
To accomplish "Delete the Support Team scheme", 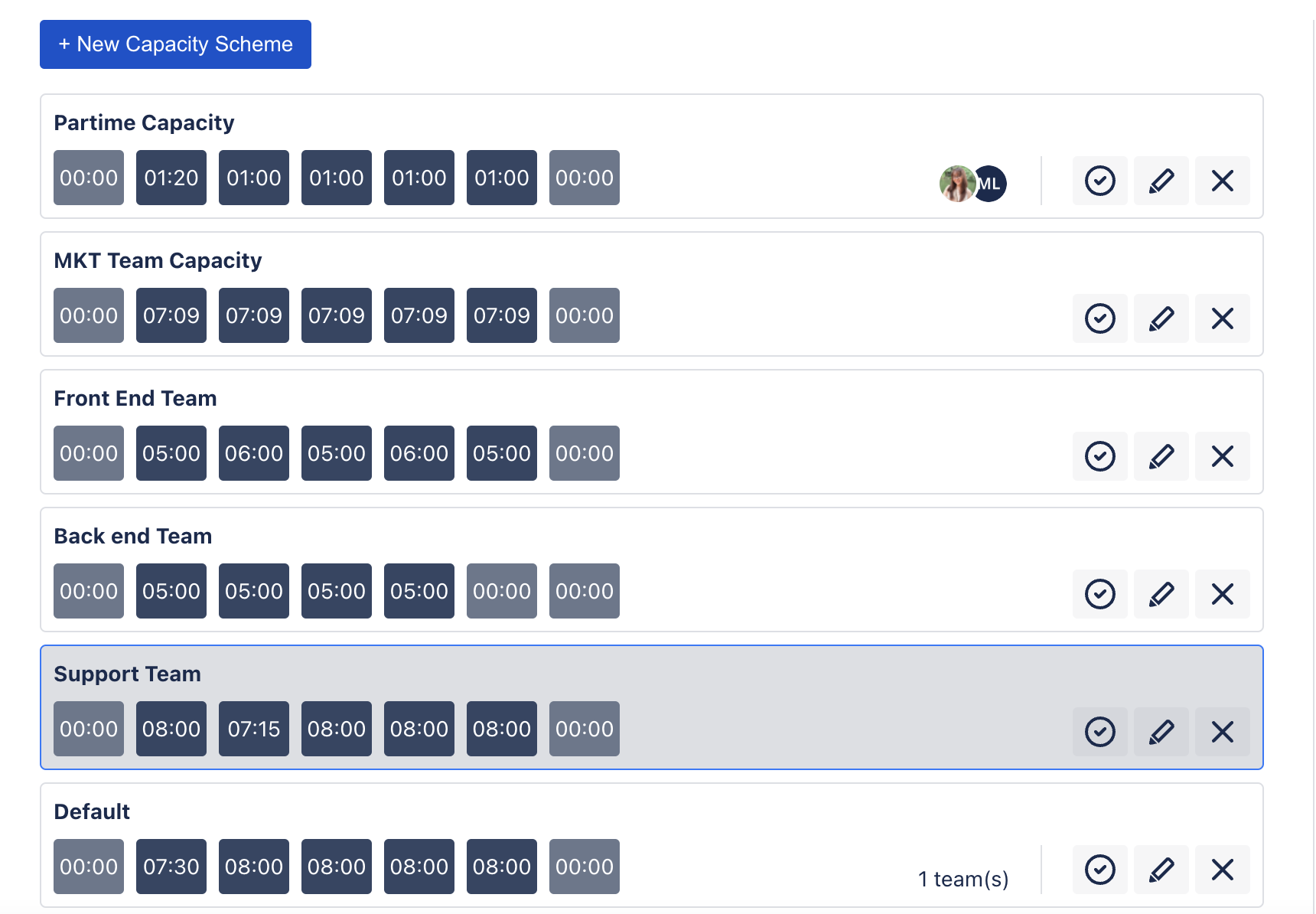I will (x=1222, y=731).
